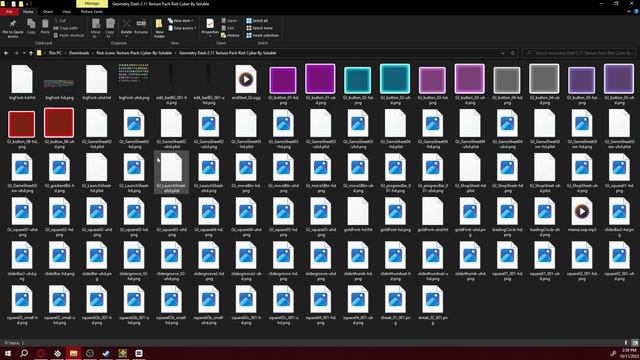The width and height of the screenshot is (640, 360).
Task: Open Steam from the taskbar
Action: pyautogui.click(x=106, y=353)
